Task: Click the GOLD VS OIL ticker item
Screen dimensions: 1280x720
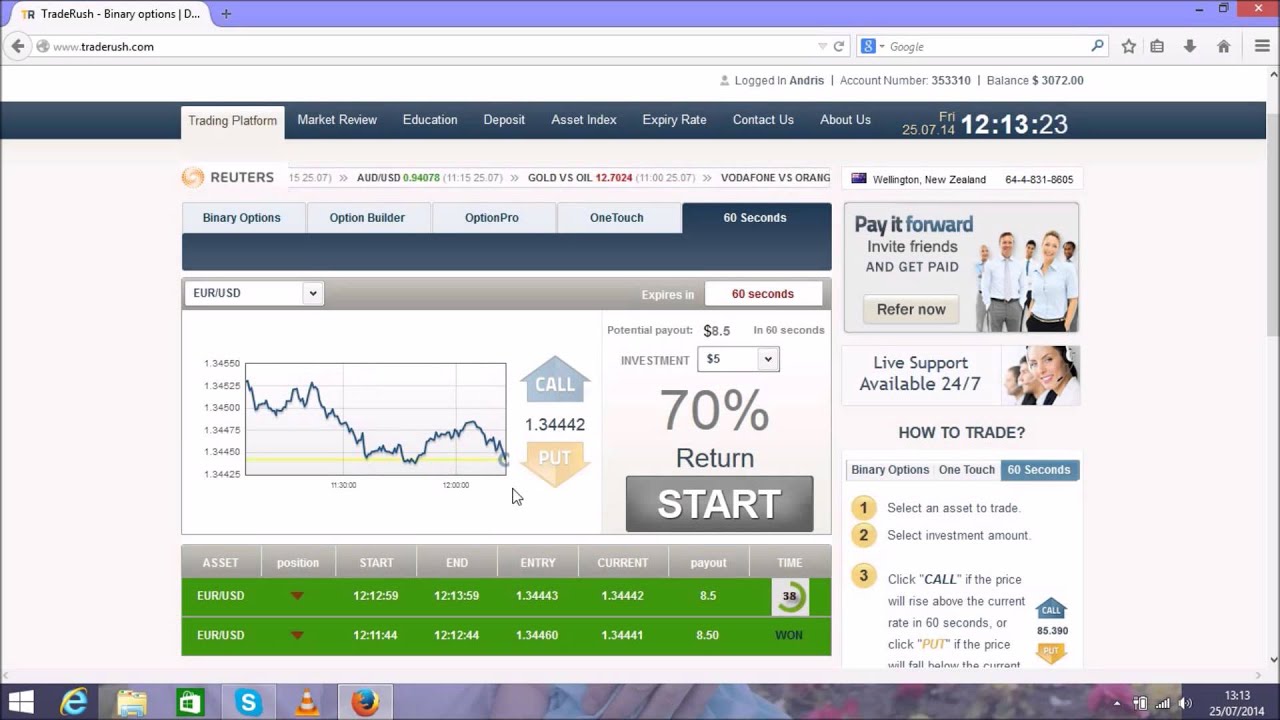Action: tap(611, 178)
